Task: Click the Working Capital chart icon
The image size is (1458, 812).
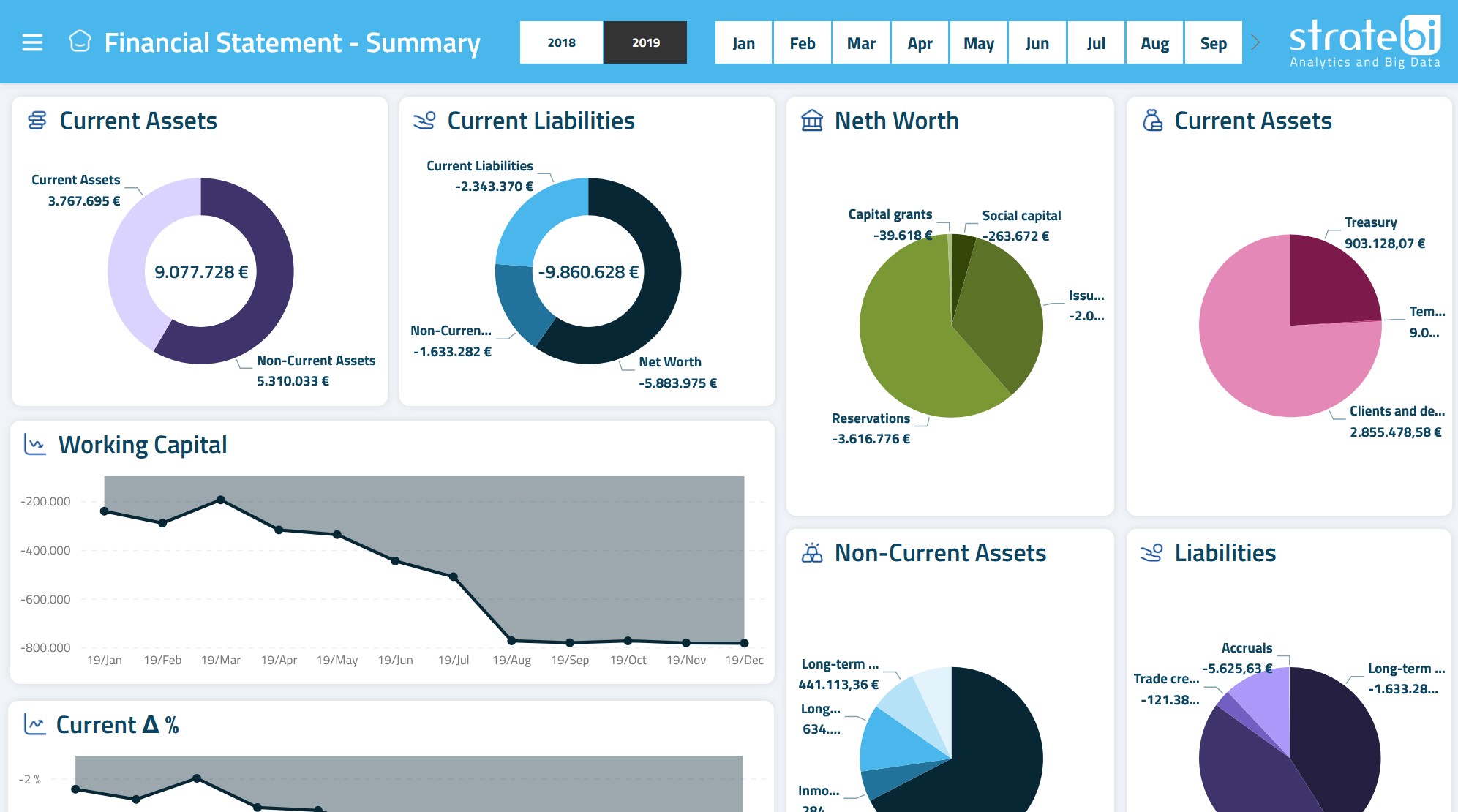Action: [x=34, y=444]
